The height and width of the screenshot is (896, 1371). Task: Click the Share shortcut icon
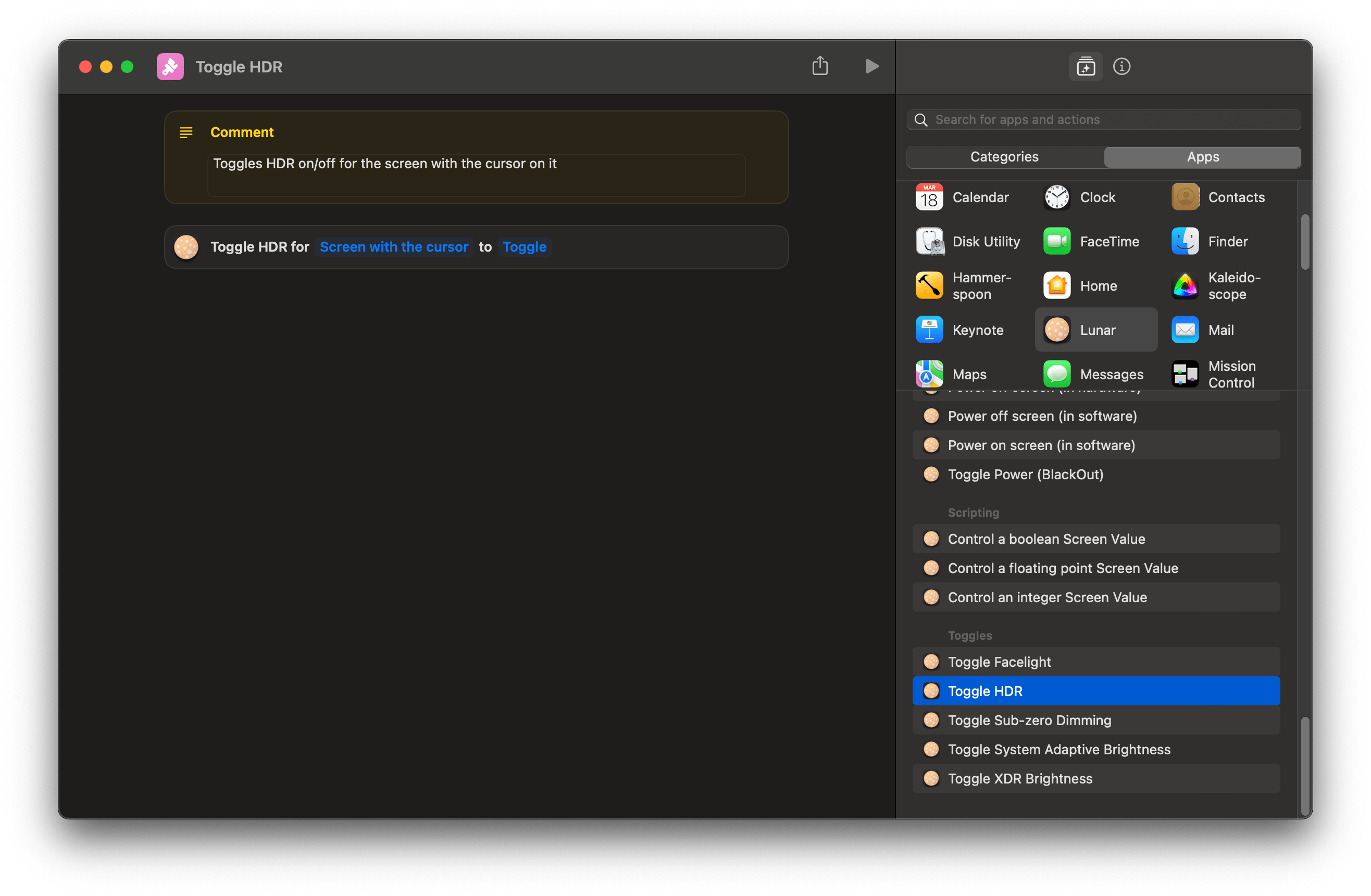tap(820, 66)
